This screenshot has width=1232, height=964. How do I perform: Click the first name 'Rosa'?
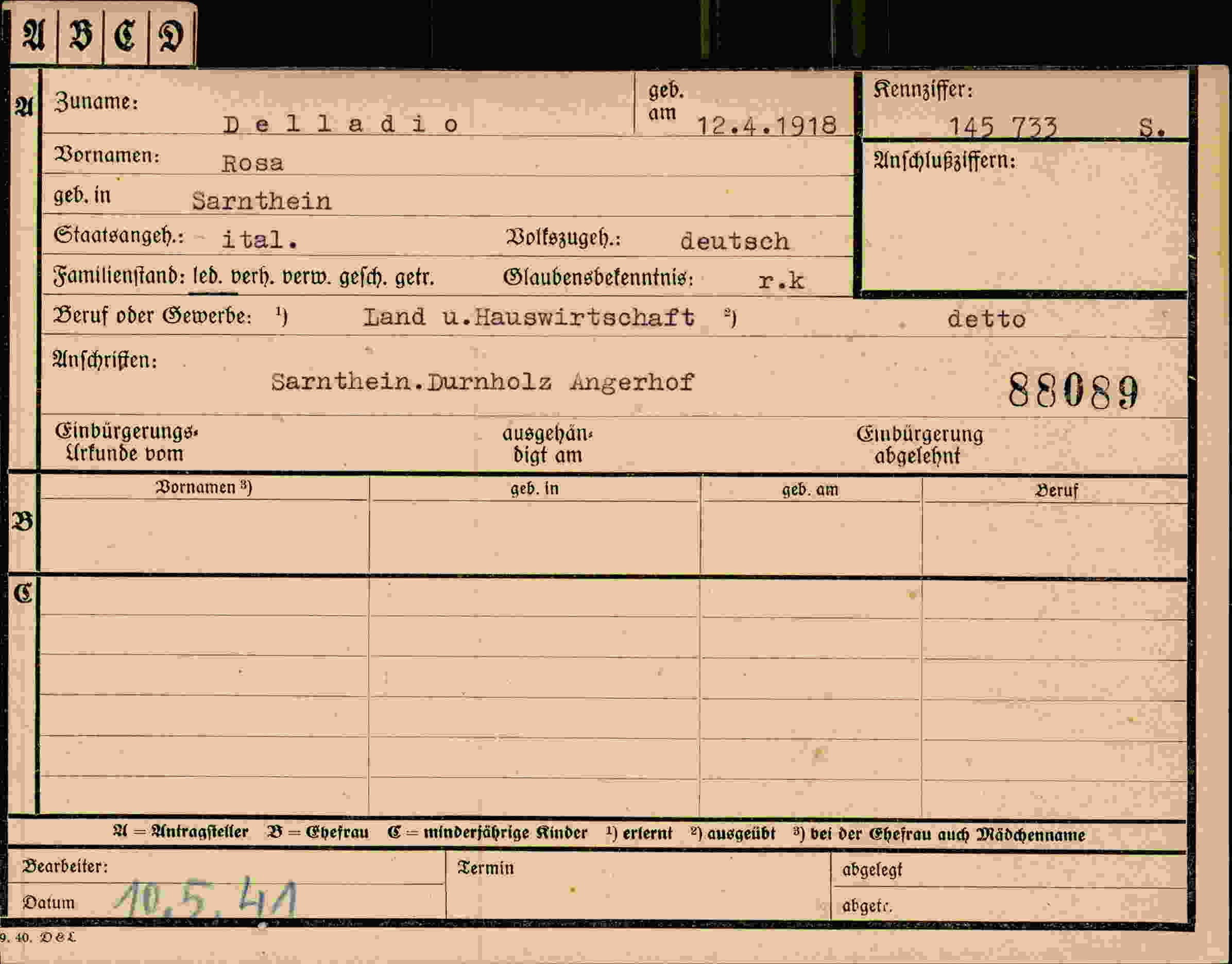pos(252,163)
